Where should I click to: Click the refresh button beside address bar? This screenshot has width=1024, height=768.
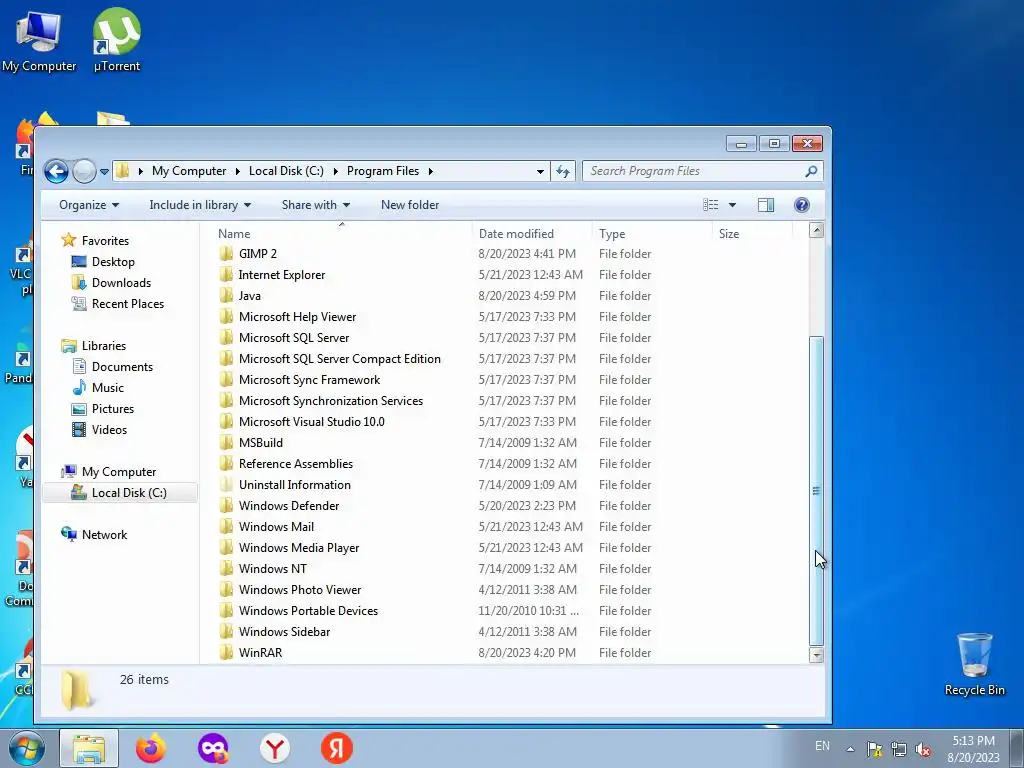(563, 171)
